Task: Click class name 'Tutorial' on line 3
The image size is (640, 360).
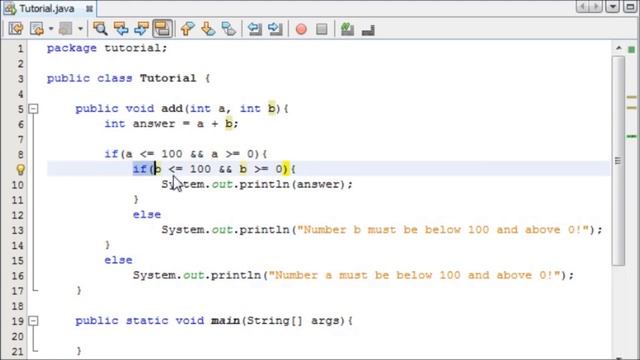Action: coord(168,78)
